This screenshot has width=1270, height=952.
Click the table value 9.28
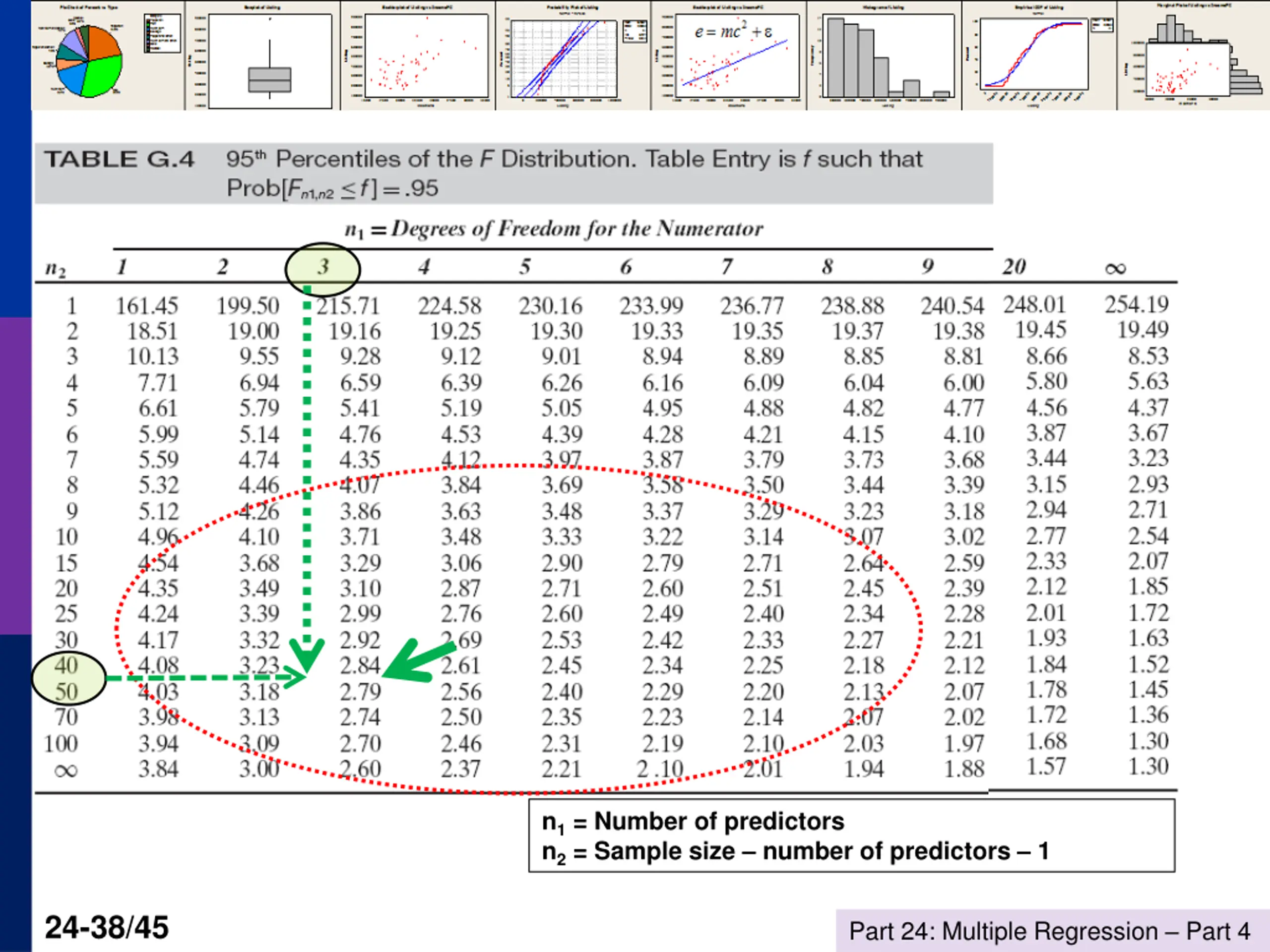[360, 357]
